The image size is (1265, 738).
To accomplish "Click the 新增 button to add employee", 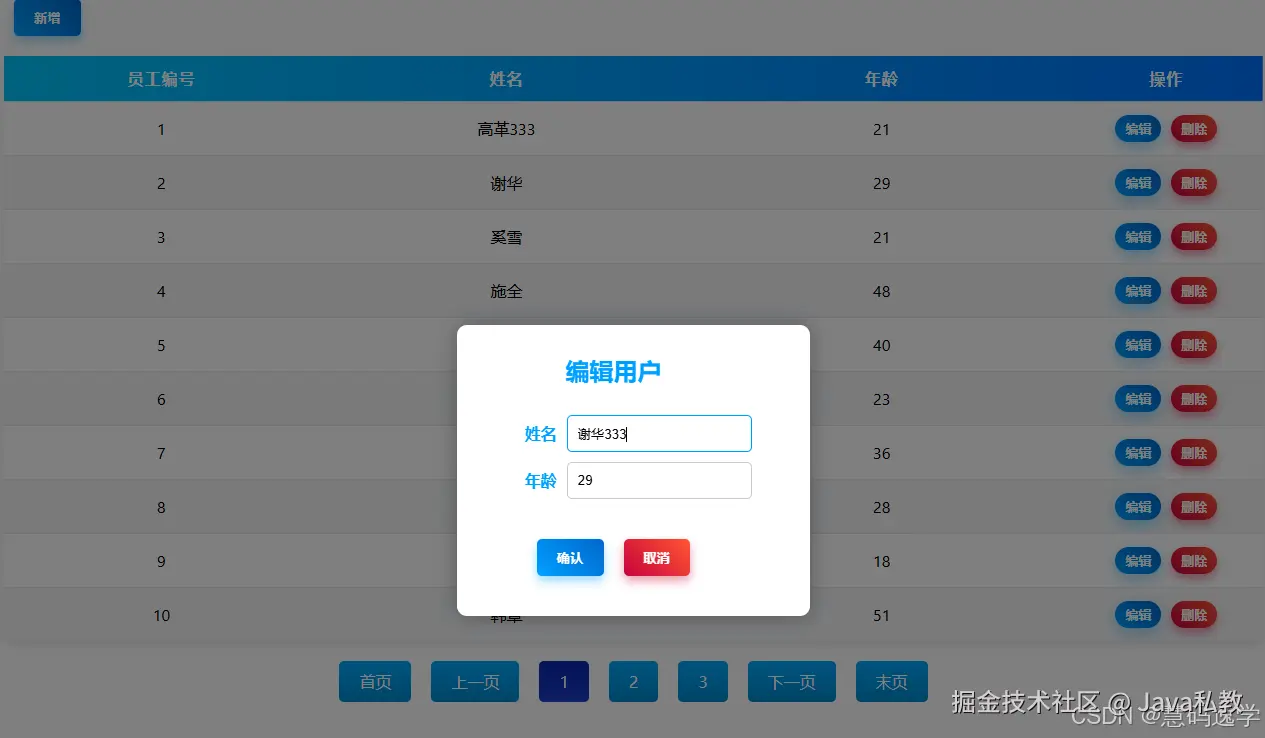I will [x=47, y=18].
